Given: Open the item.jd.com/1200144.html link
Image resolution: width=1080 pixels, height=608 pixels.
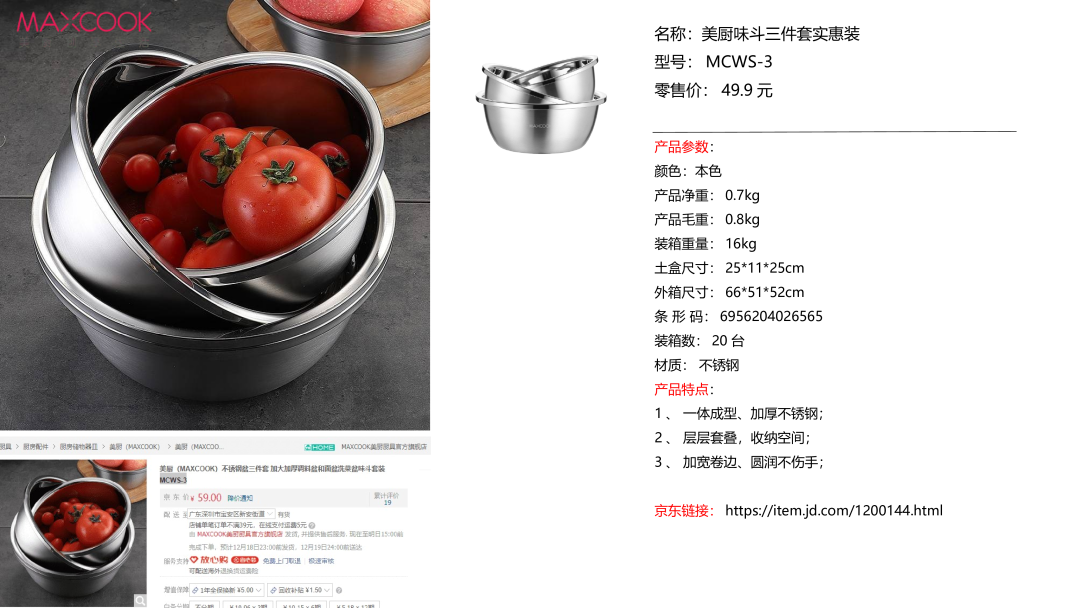Looking at the screenshot, I should [x=833, y=510].
